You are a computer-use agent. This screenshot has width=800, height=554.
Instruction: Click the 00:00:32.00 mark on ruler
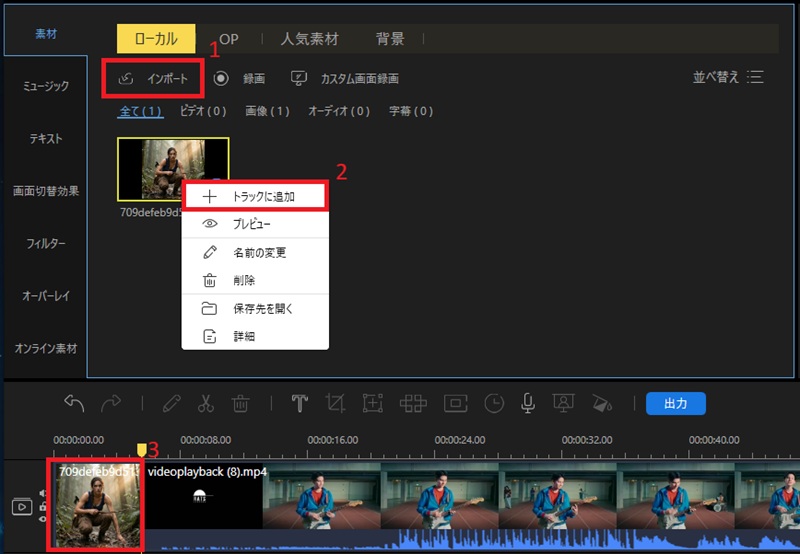[x=587, y=440]
